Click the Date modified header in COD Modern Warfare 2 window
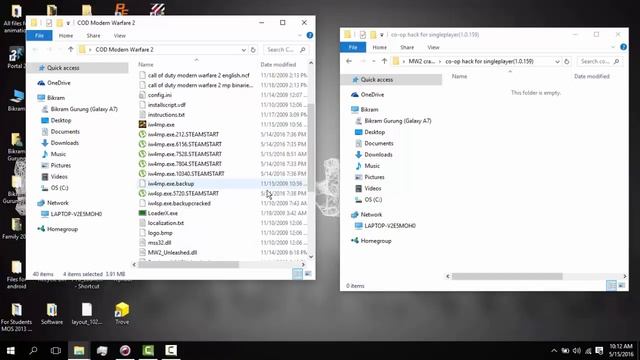The height and width of the screenshot is (360, 640). (278, 64)
